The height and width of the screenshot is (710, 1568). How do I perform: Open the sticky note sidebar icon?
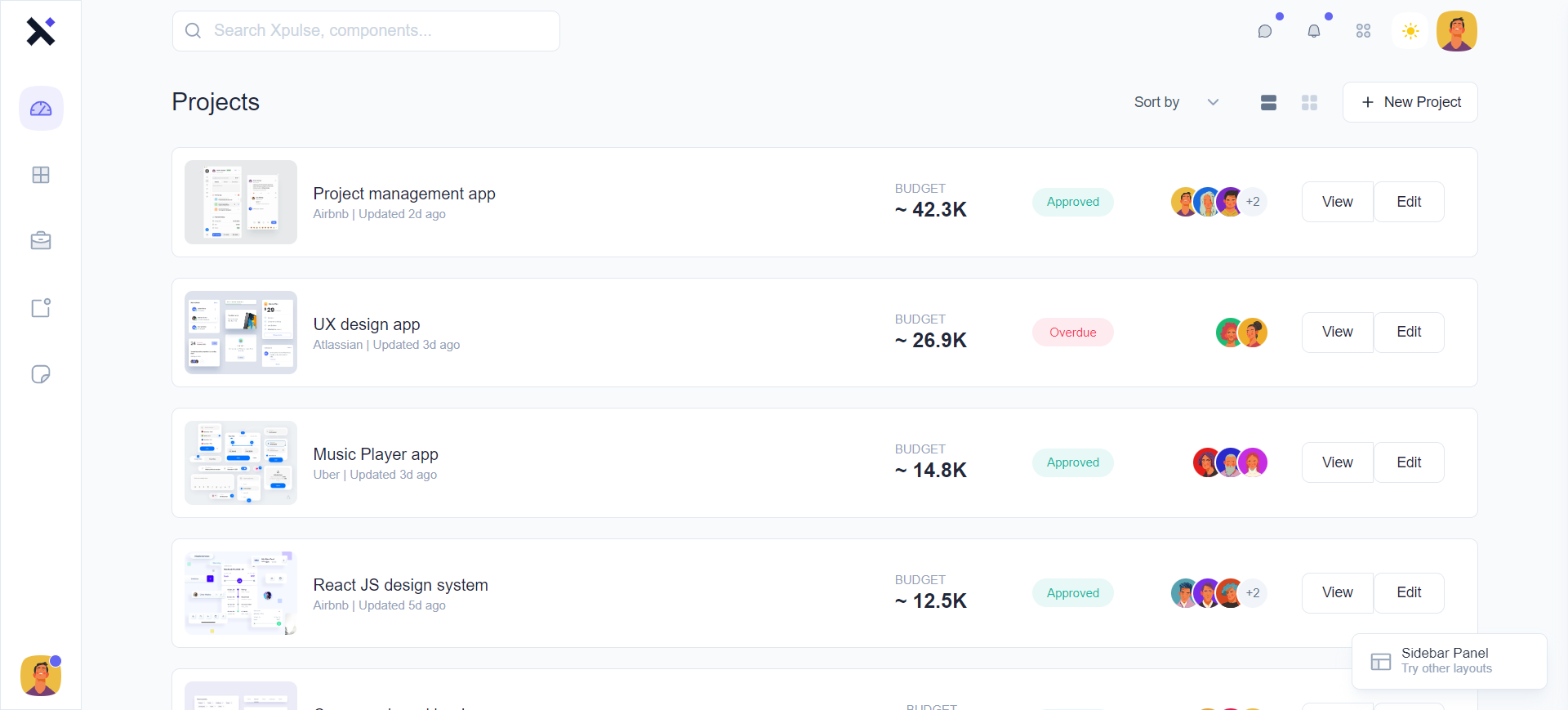coord(41,374)
